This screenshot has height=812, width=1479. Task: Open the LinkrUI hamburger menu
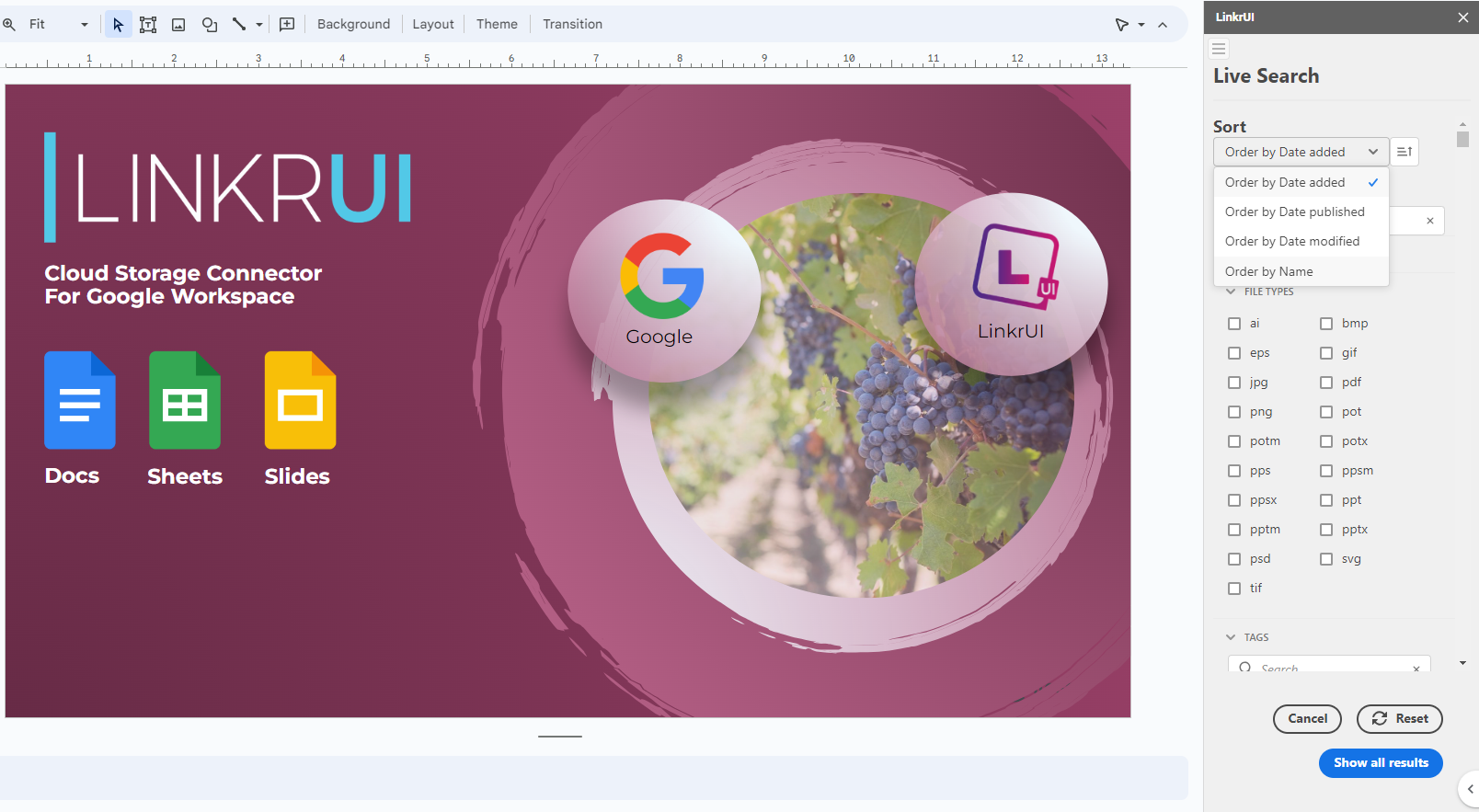[x=1219, y=49]
